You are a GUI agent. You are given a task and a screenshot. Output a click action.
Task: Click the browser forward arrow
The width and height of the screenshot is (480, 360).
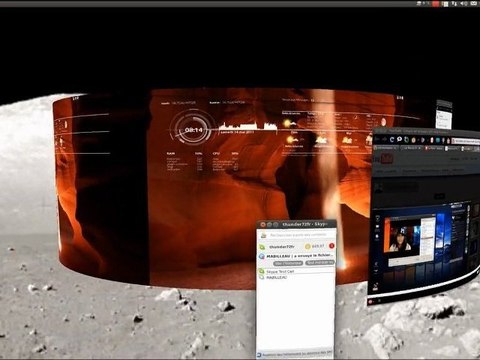point(384,139)
